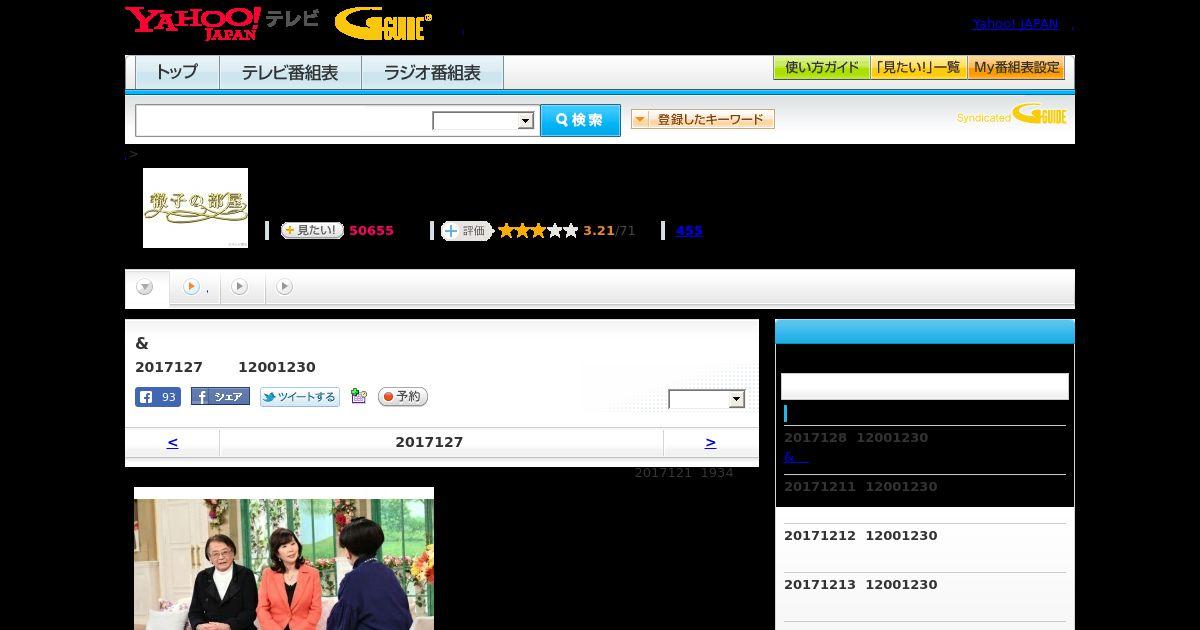Screen dimensions: 1200x630
Task: Open the テレビ番組表 tab
Action: coord(290,73)
